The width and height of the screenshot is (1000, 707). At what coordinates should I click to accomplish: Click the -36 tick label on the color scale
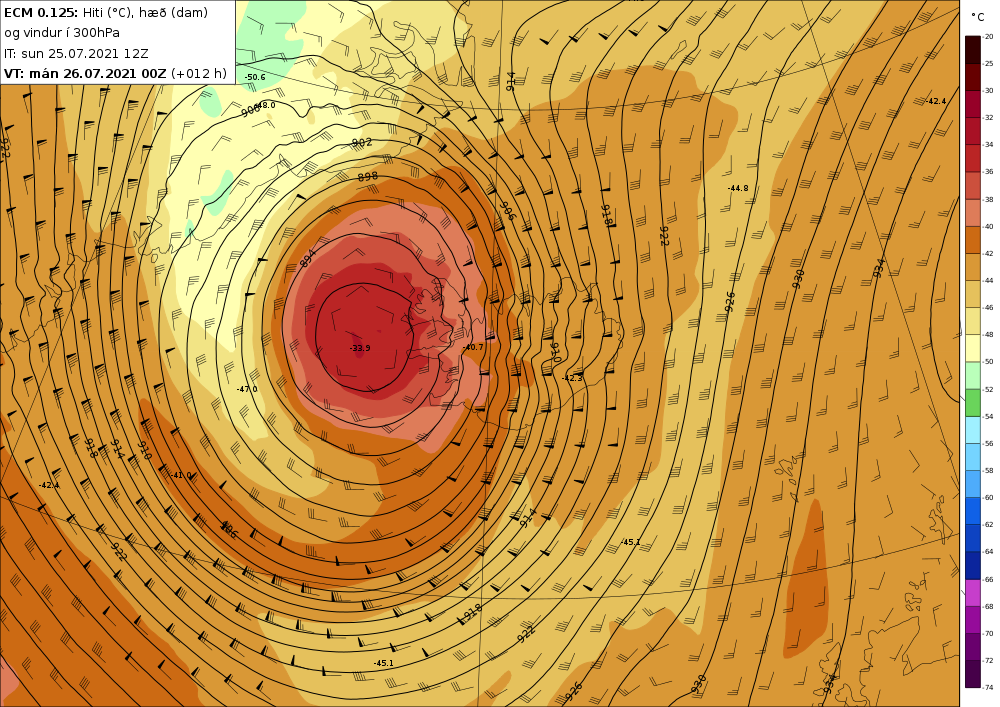989,172
